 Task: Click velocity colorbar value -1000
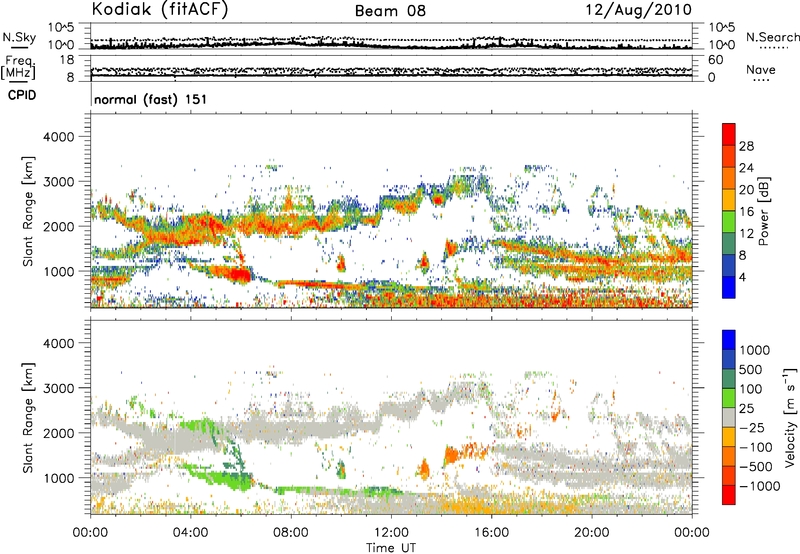(x=760, y=486)
